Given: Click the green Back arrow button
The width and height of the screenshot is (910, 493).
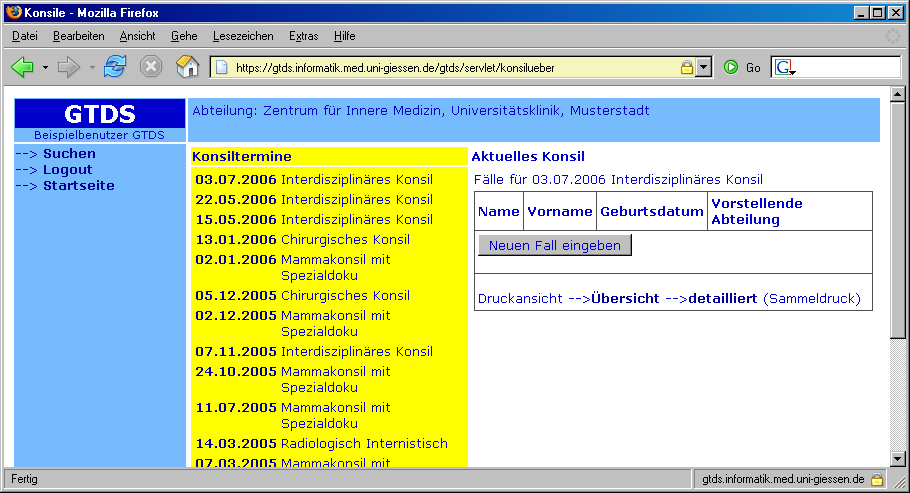Looking at the screenshot, I should pyautogui.click(x=22, y=67).
